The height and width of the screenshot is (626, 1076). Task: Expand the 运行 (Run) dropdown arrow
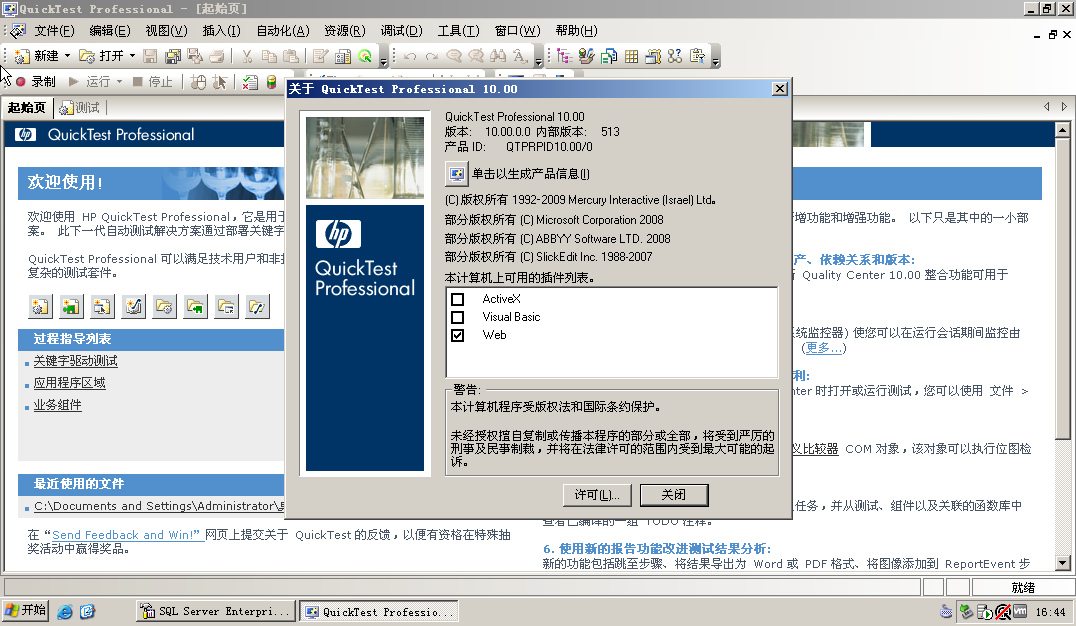(x=119, y=82)
